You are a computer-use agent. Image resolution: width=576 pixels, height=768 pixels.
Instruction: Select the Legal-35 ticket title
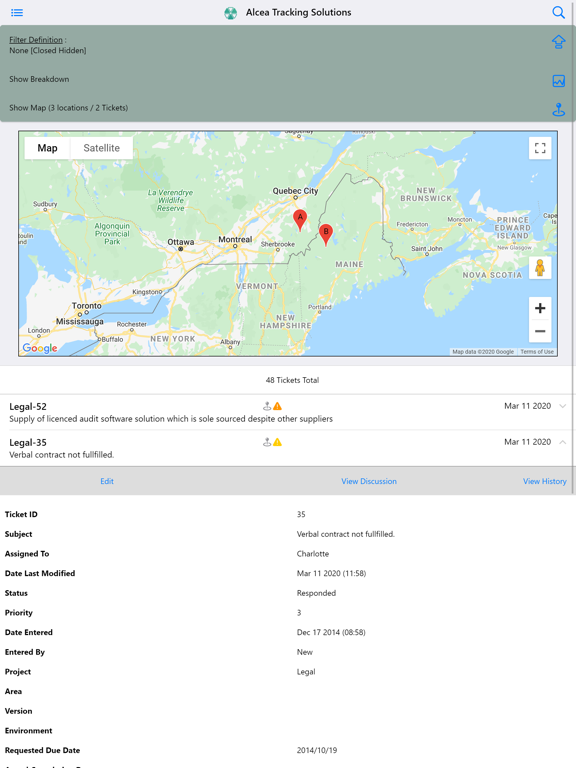tap(28, 443)
